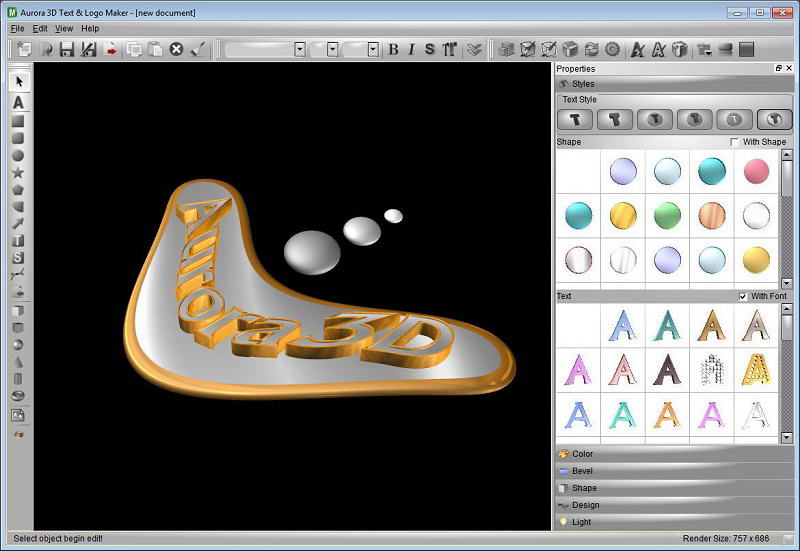Apply the pink sphere shape style
This screenshot has width=800, height=551.
tap(756, 171)
